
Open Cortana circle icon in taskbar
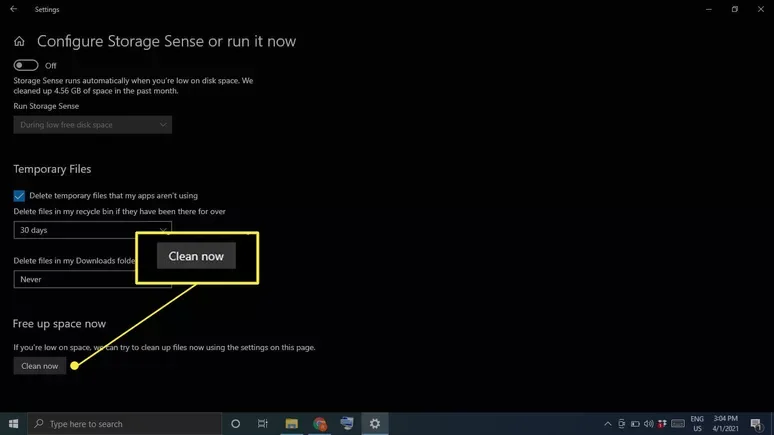tap(235, 424)
